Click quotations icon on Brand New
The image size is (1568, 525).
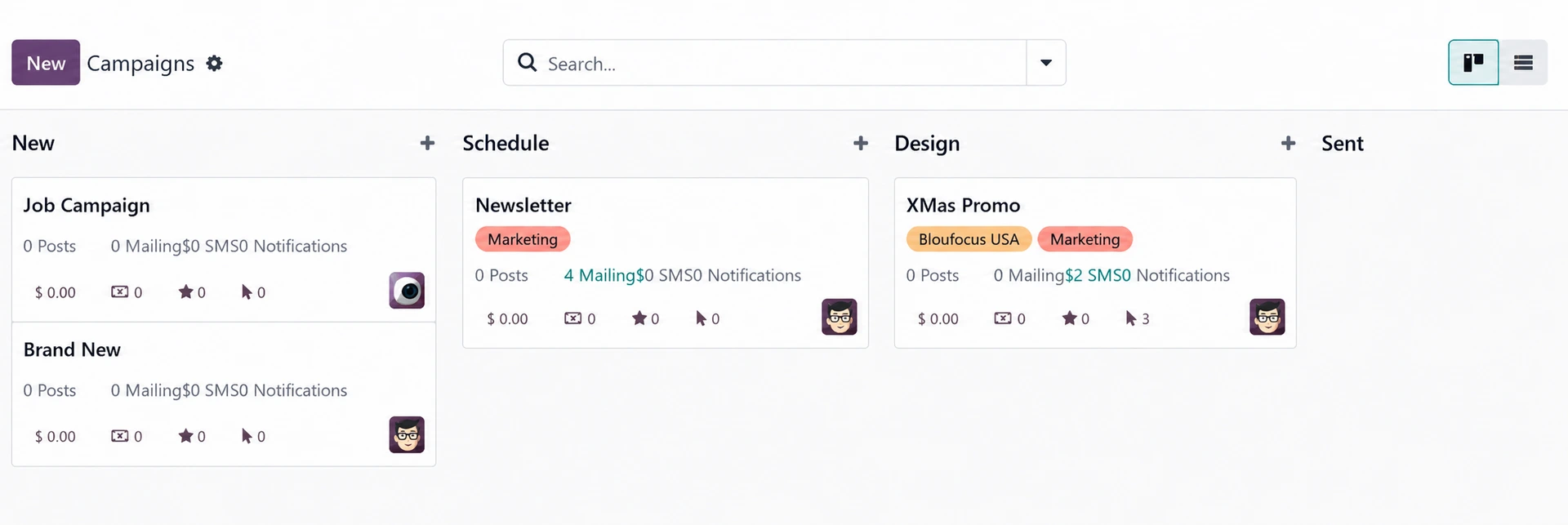click(x=120, y=436)
